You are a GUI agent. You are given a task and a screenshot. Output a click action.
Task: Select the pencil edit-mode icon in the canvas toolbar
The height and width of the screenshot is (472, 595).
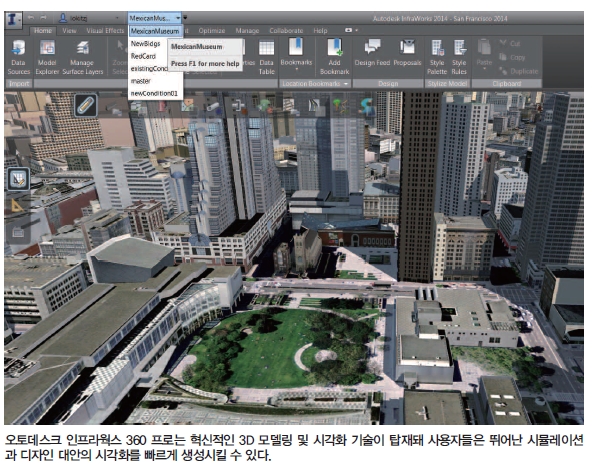click(x=86, y=105)
